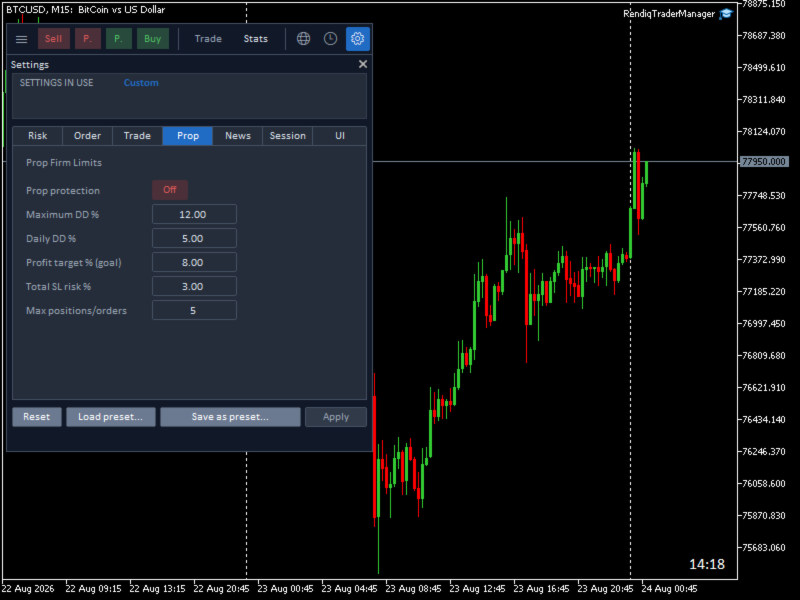Image resolution: width=800 pixels, height=600 pixels.
Task: Click the 78124.070 price axis value
Action: [x=764, y=132]
